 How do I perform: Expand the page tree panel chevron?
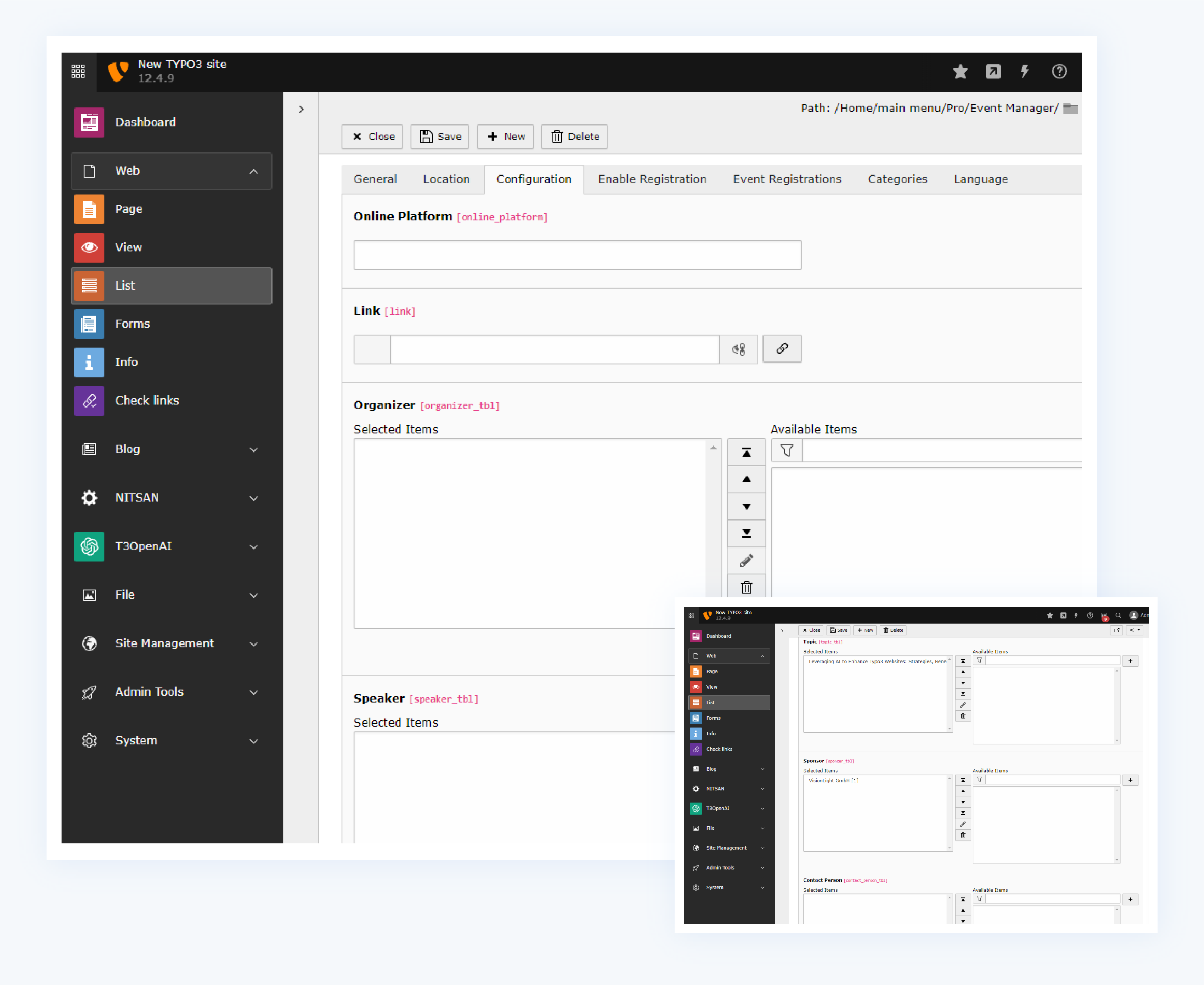(x=301, y=110)
